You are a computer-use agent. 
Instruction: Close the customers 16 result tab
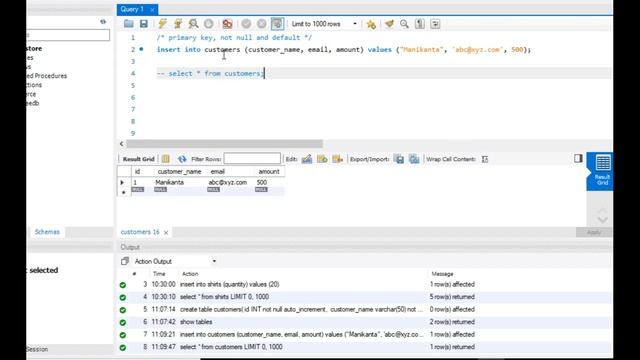166,233
